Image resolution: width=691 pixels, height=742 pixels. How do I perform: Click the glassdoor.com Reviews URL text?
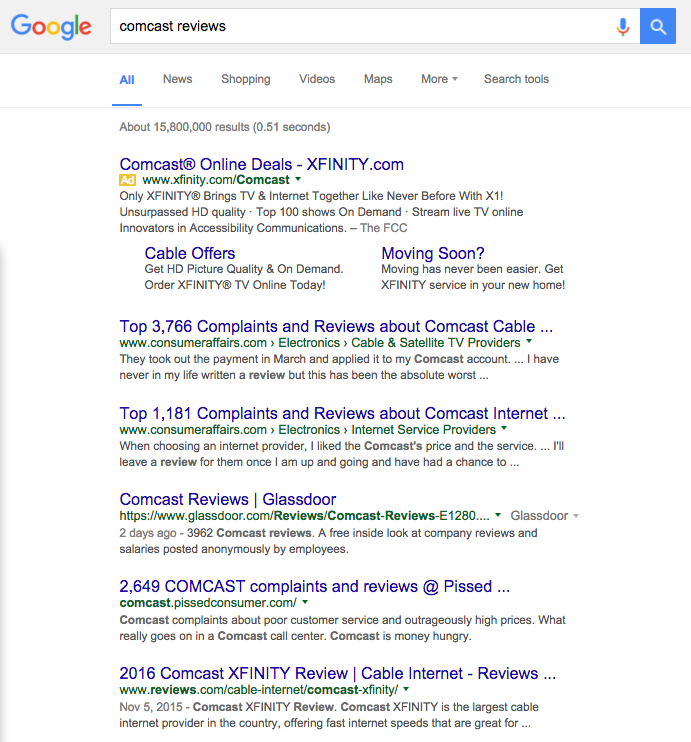pyautogui.click(x=304, y=516)
